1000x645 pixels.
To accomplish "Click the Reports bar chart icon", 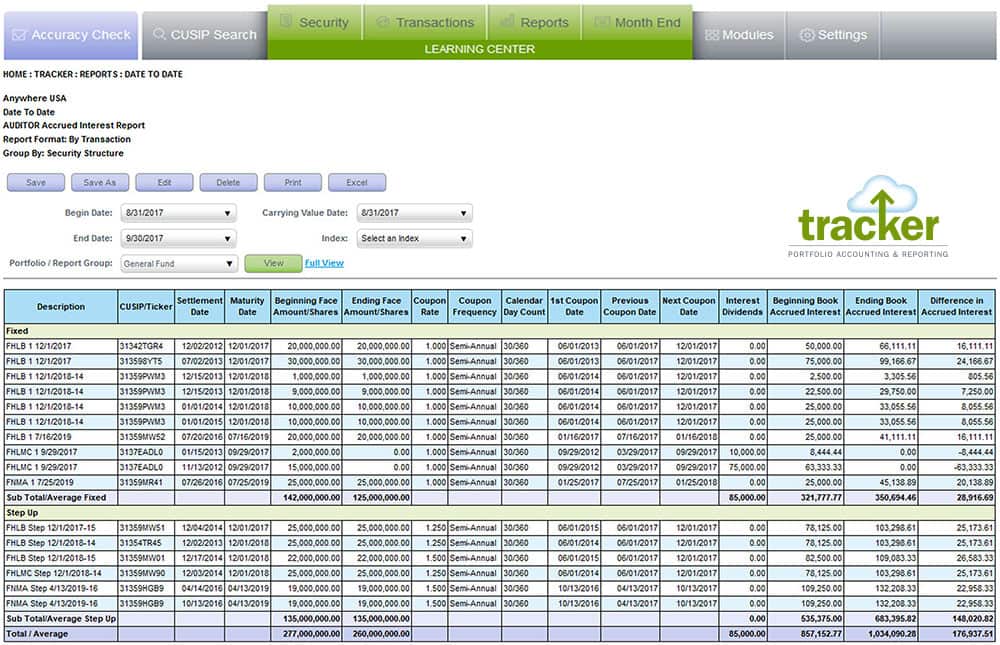I will tap(507, 22).
